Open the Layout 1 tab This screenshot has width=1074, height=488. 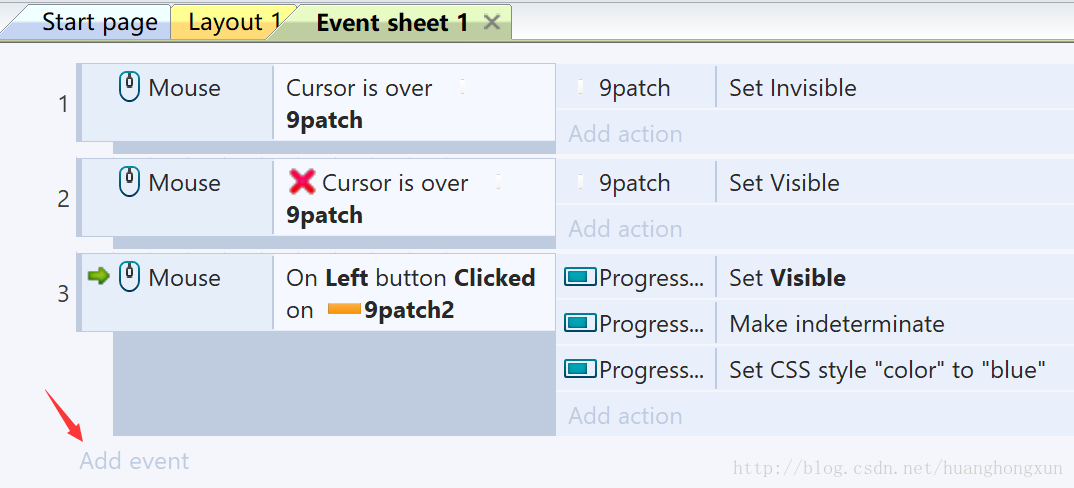pos(233,22)
